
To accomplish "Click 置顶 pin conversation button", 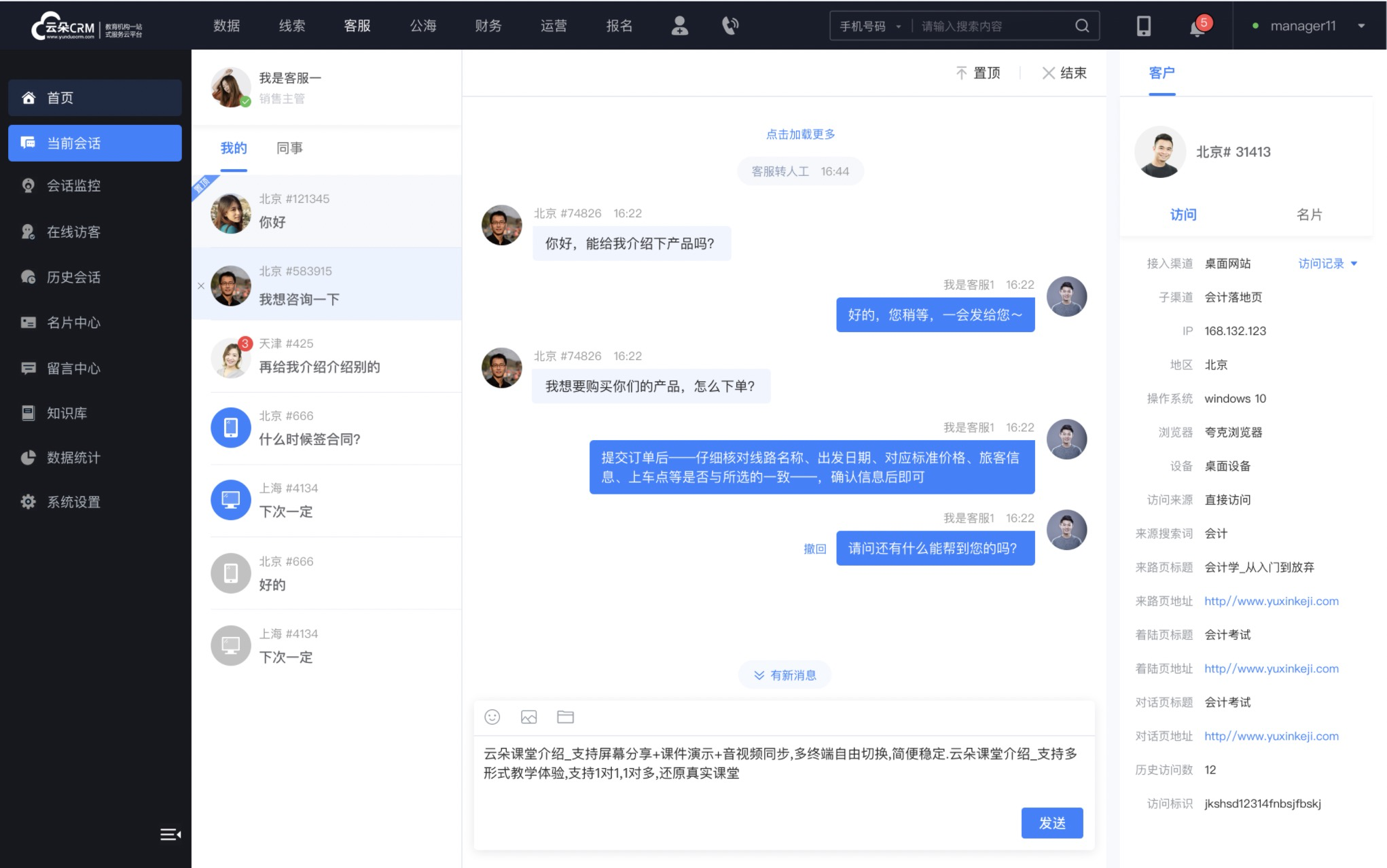I will tap(980, 73).
